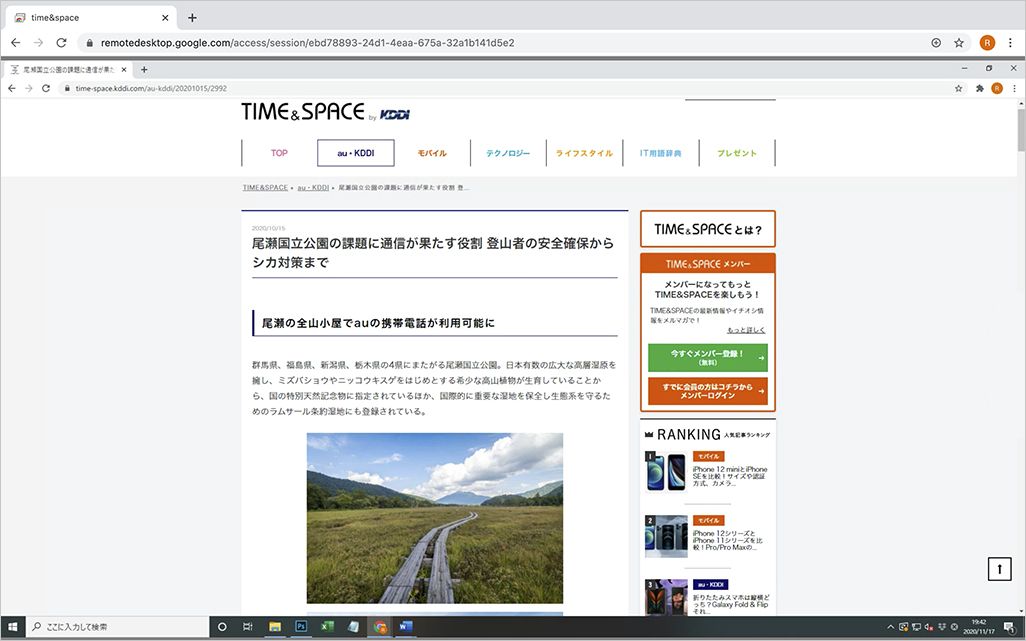Open the TOP navigation tab
The image size is (1026, 641).
point(279,153)
